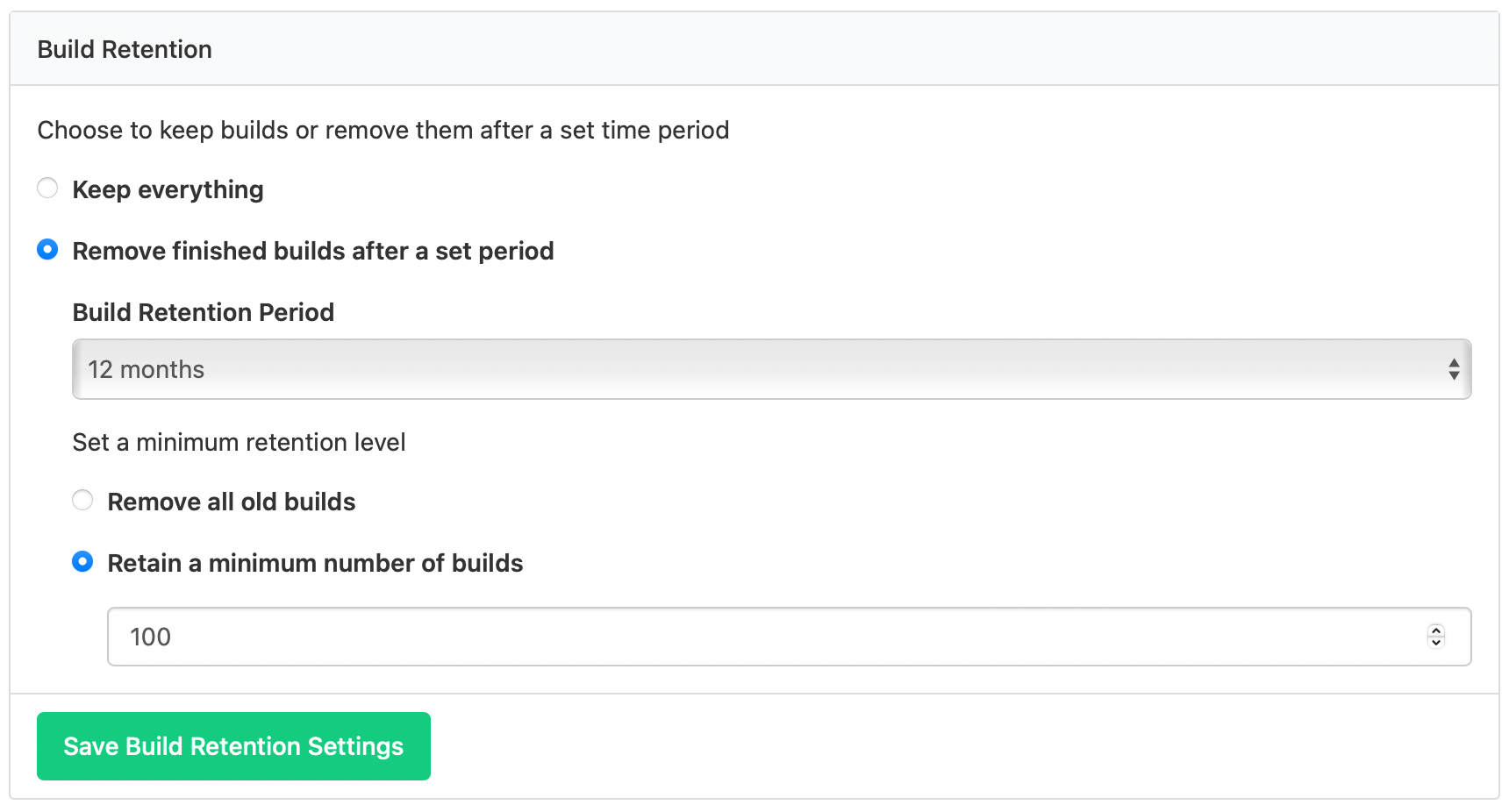1509x812 pixels.
Task: Click the down arrow of the retention period dropdown
Action: [x=1454, y=375]
